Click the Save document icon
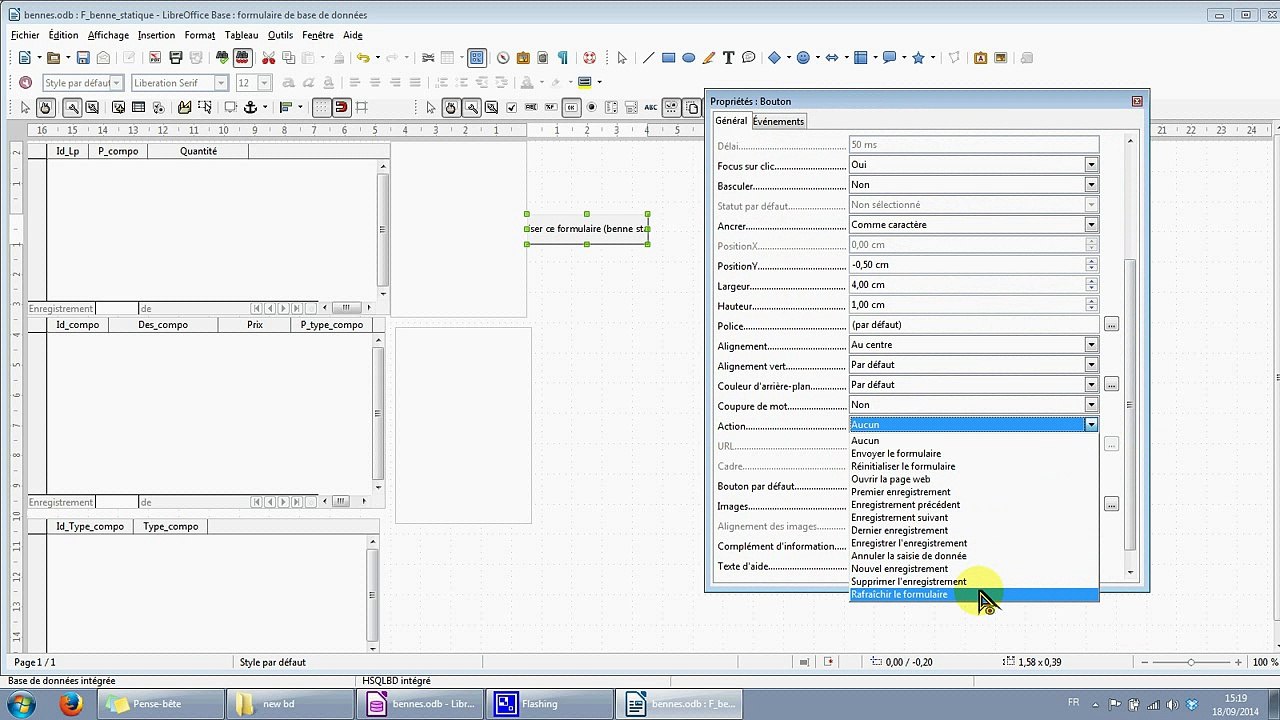The width and height of the screenshot is (1280, 720). [x=83, y=58]
